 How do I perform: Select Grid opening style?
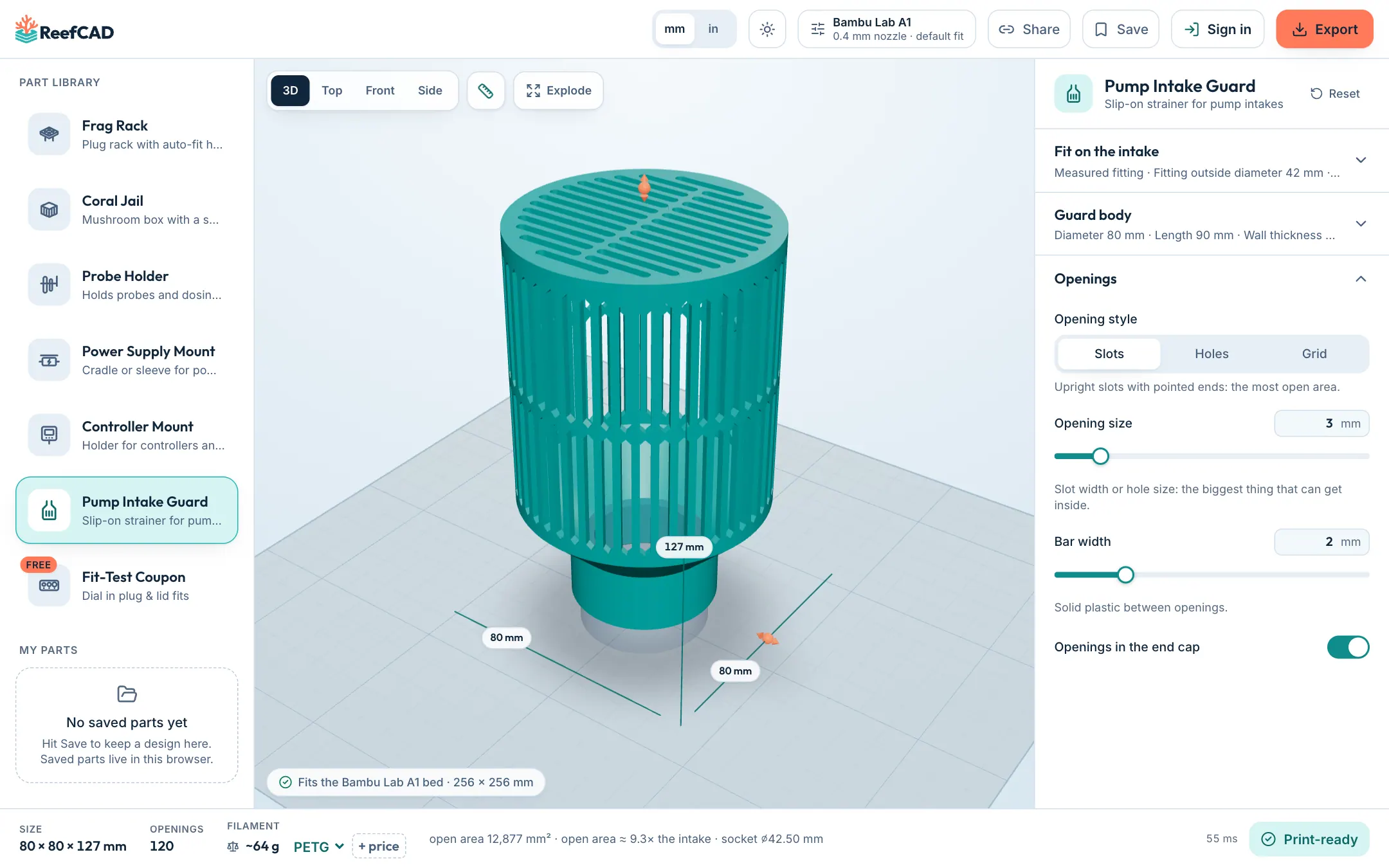(1314, 354)
